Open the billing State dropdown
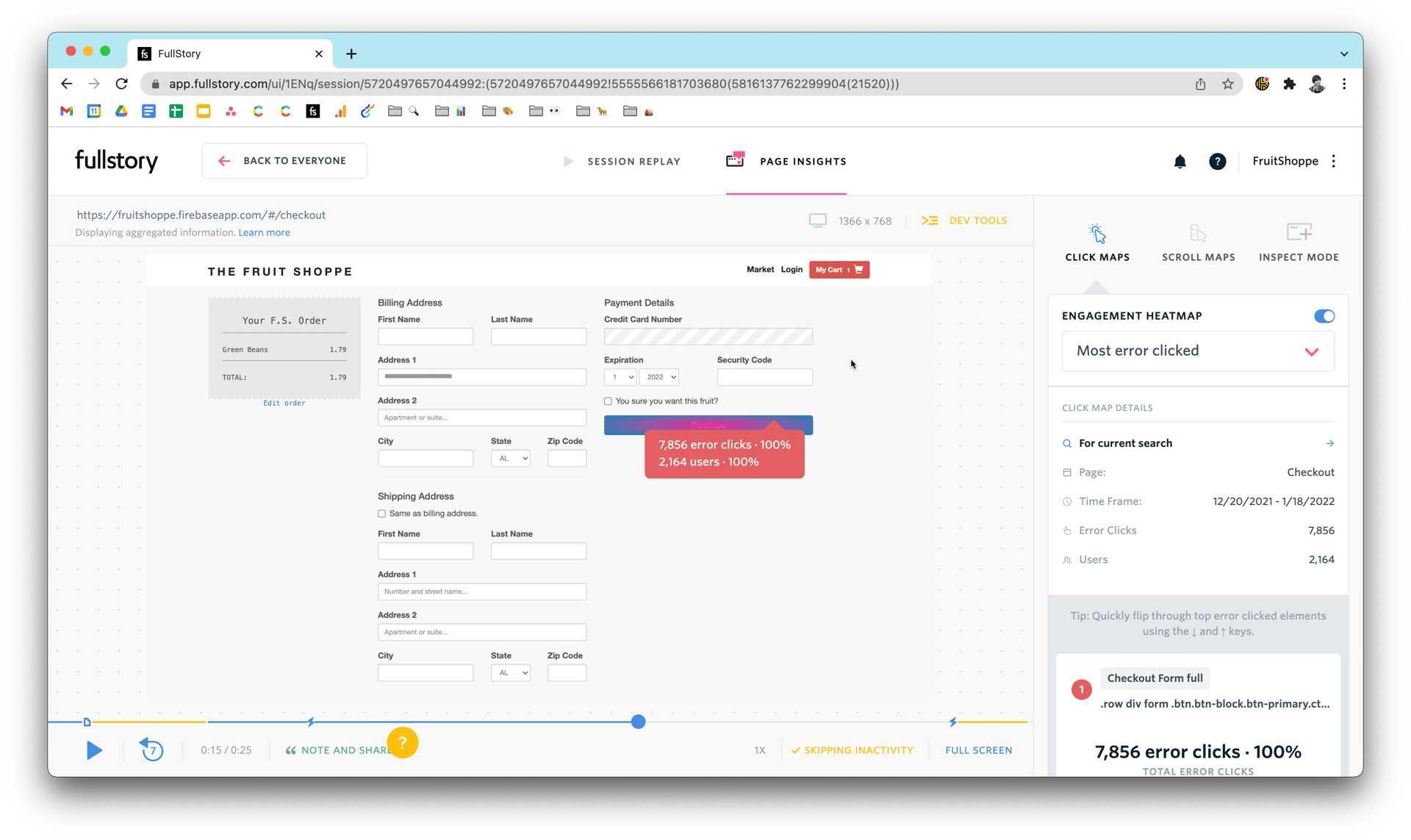This screenshot has width=1411, height=840. click(510, 458)
